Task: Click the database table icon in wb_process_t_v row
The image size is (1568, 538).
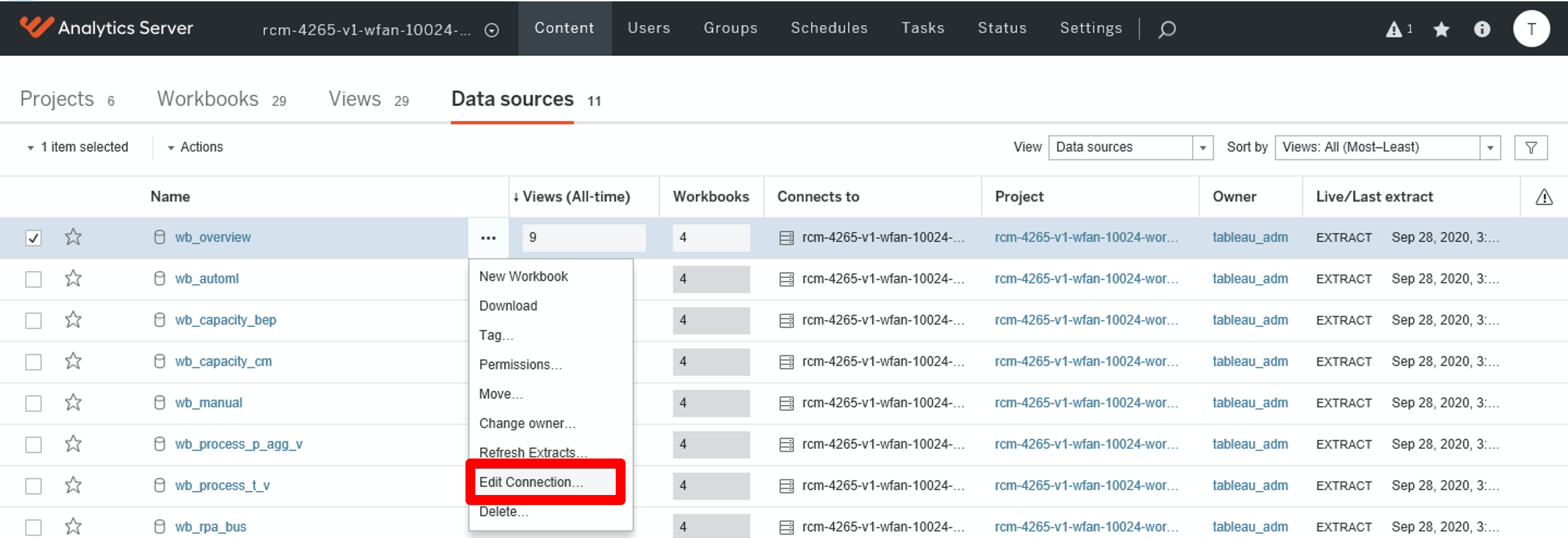Action: (x=786, y=486)
